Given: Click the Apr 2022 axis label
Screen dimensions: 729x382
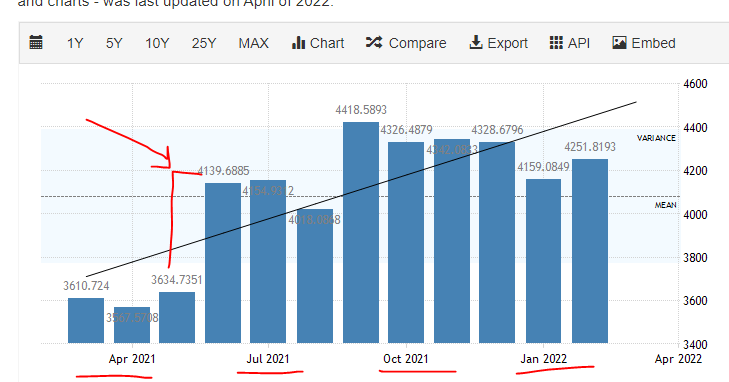Looking at the screenshot, I should (678, 359).
